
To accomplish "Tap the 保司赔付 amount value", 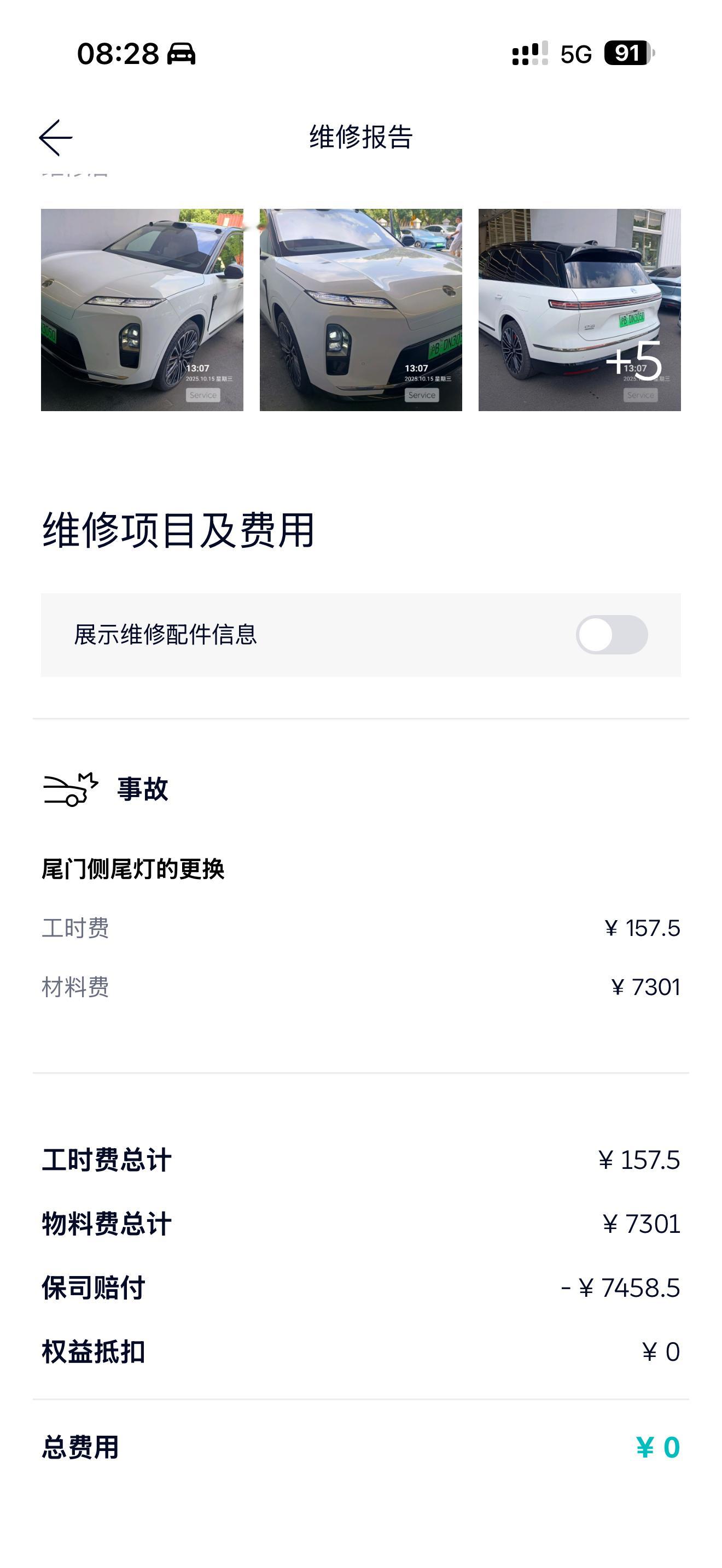I will pyautogui.click(x=620, y=1288).
